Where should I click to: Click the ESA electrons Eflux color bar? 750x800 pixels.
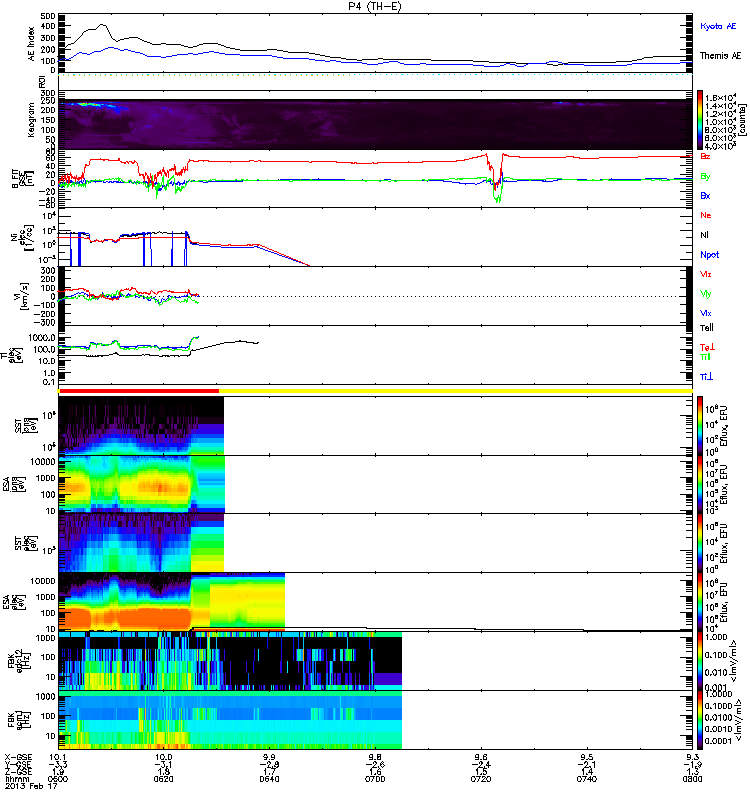click(x=700, y=602)
